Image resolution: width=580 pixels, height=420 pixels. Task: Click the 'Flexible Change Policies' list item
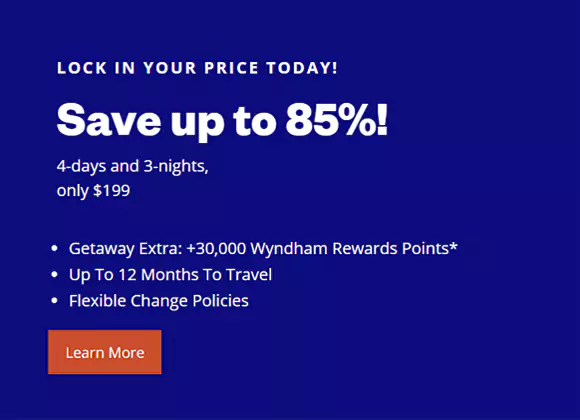[x=159, y=301]
